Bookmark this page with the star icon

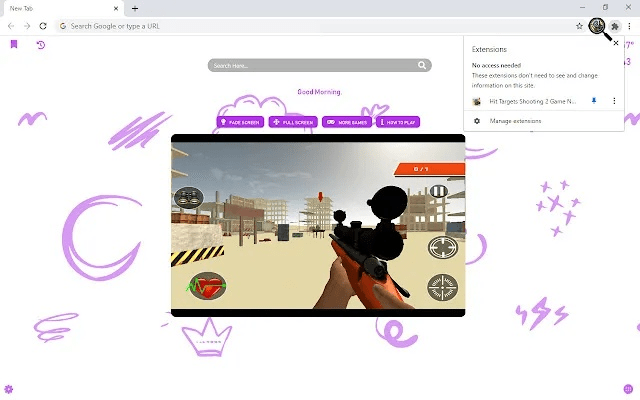click(x=580, y=26)
